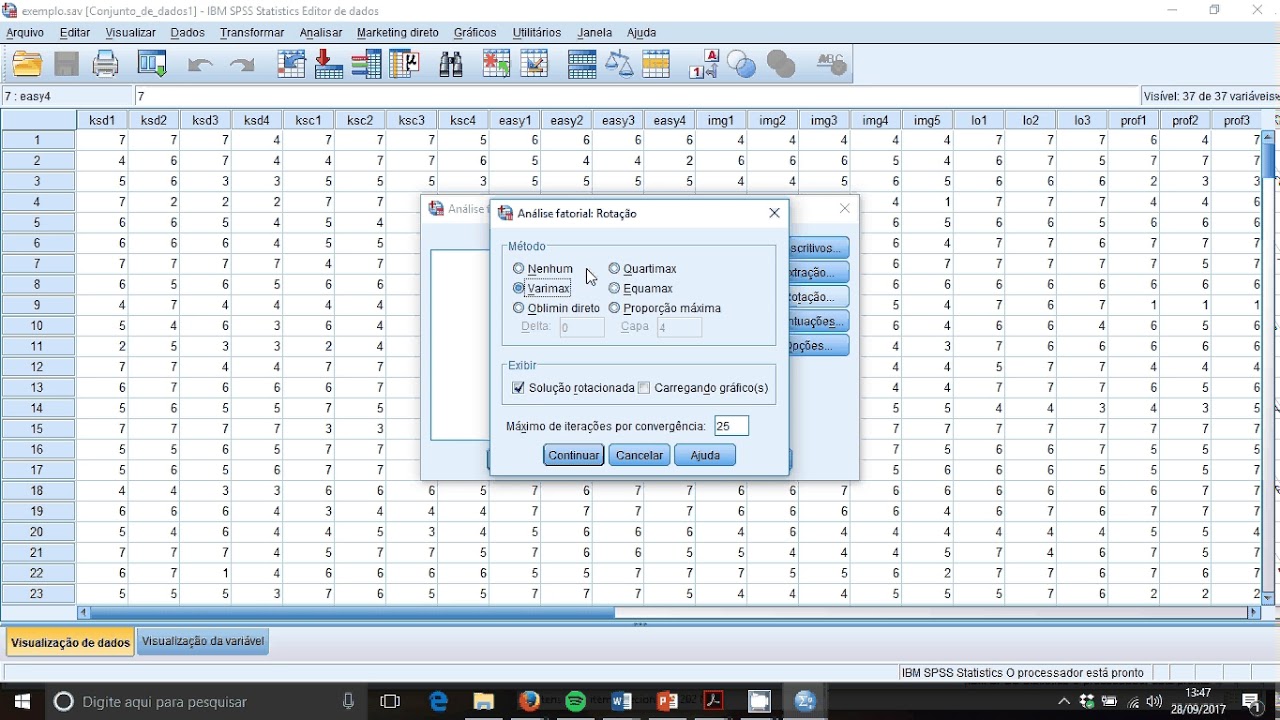Open the Transformar menu

[252, 33]
